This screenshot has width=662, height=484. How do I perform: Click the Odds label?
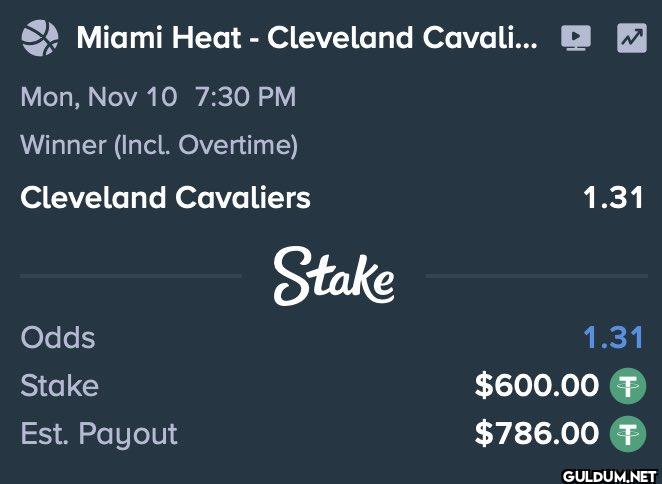click(58, 338)
